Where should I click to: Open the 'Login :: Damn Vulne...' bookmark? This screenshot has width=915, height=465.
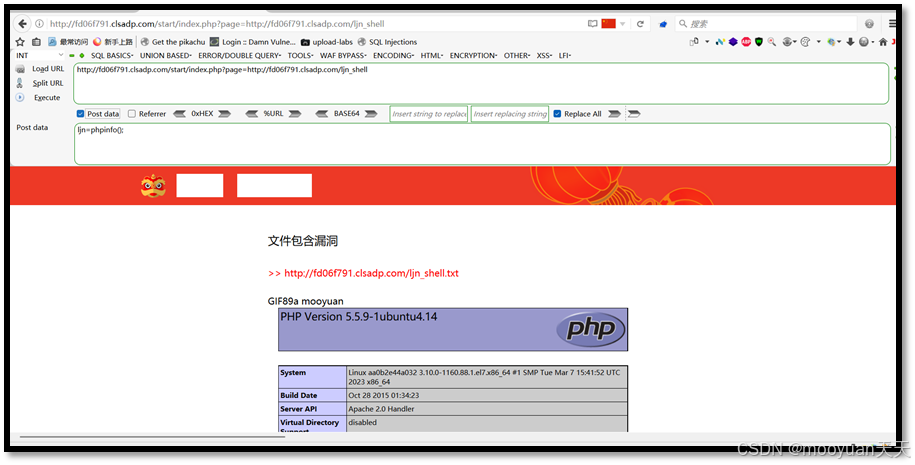(253, 42)
